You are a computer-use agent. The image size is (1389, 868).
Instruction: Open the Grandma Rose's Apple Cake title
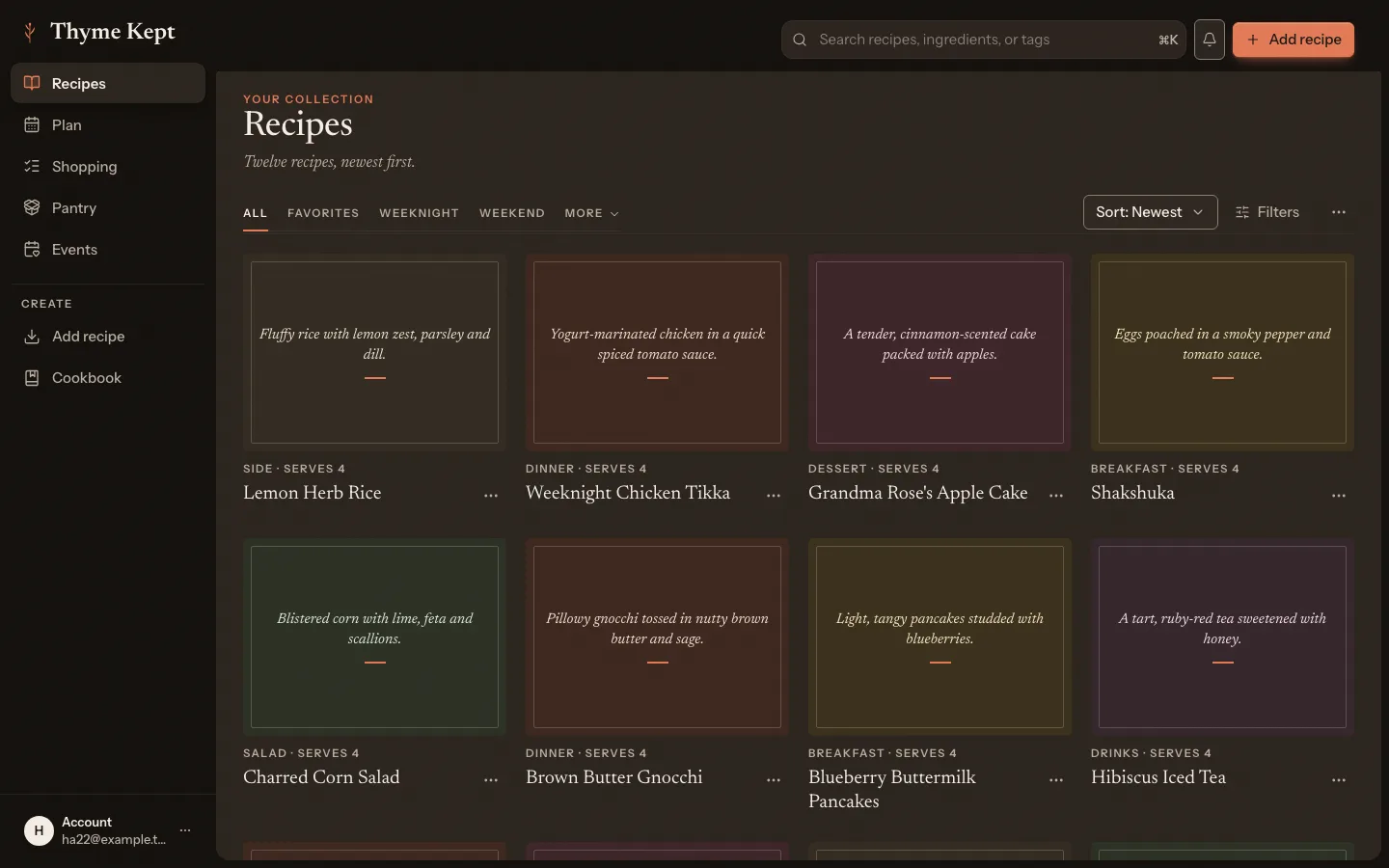point(918,493)
